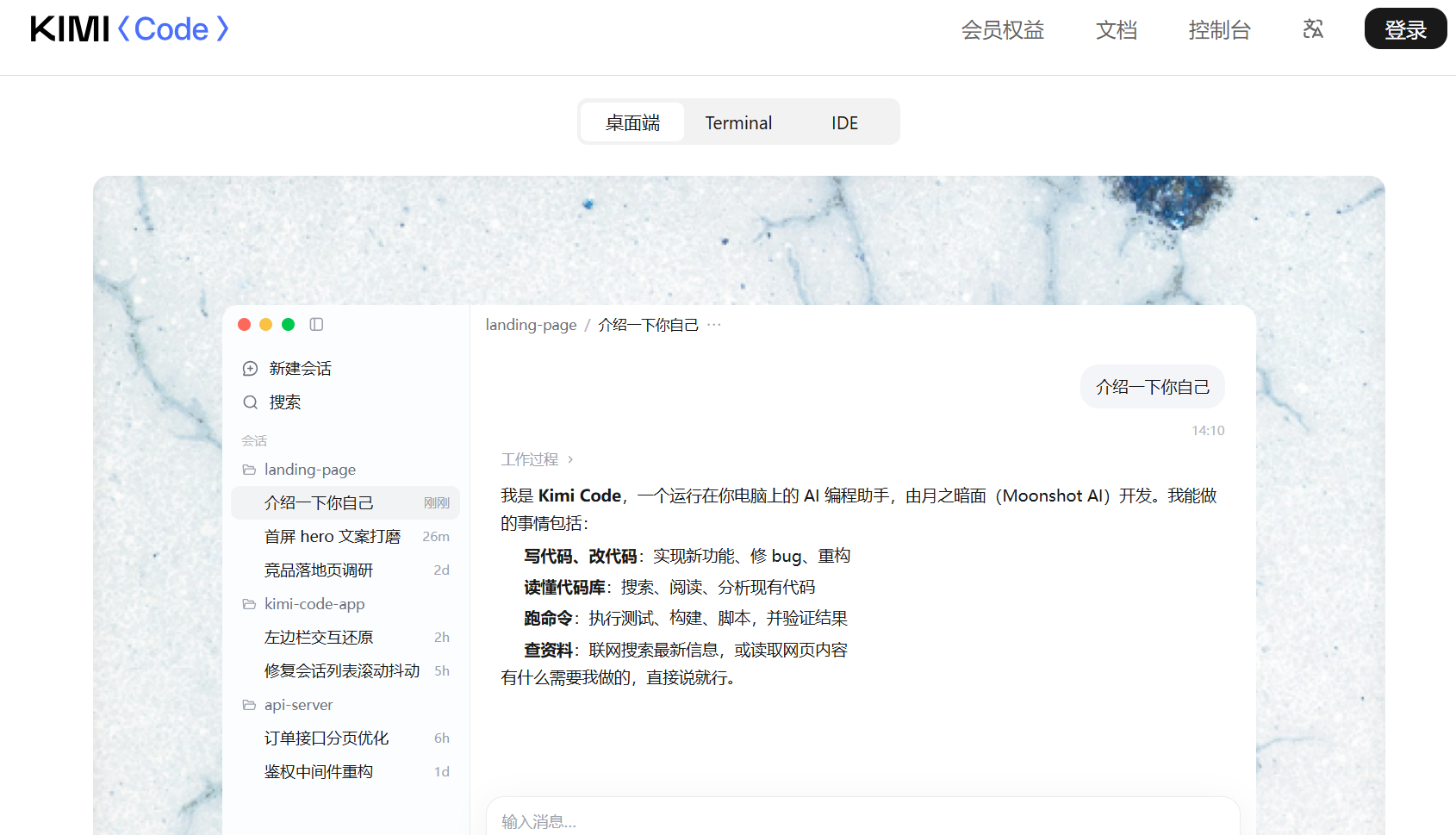The width and height of the screenshot is (1456, 835).
Task: Switch to the Terminal tab
Action: click(x=738, y=122)
